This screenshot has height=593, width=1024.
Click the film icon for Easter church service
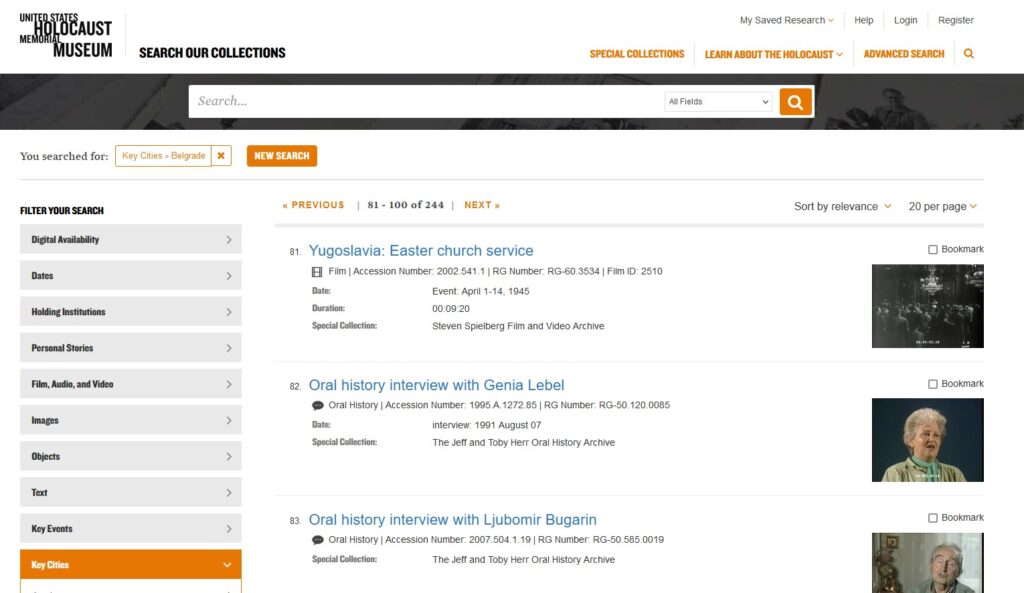[317, 271]
